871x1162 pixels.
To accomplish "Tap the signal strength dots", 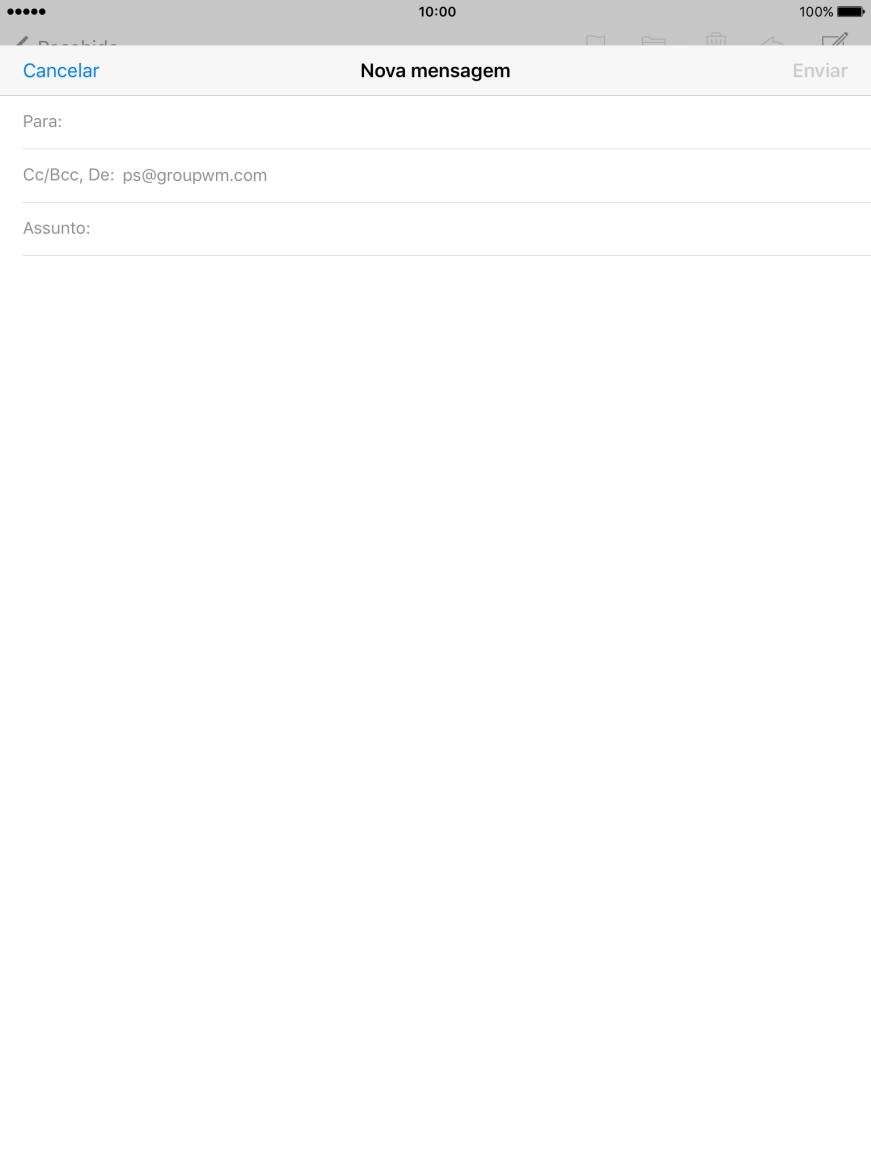I will [26, 12].
